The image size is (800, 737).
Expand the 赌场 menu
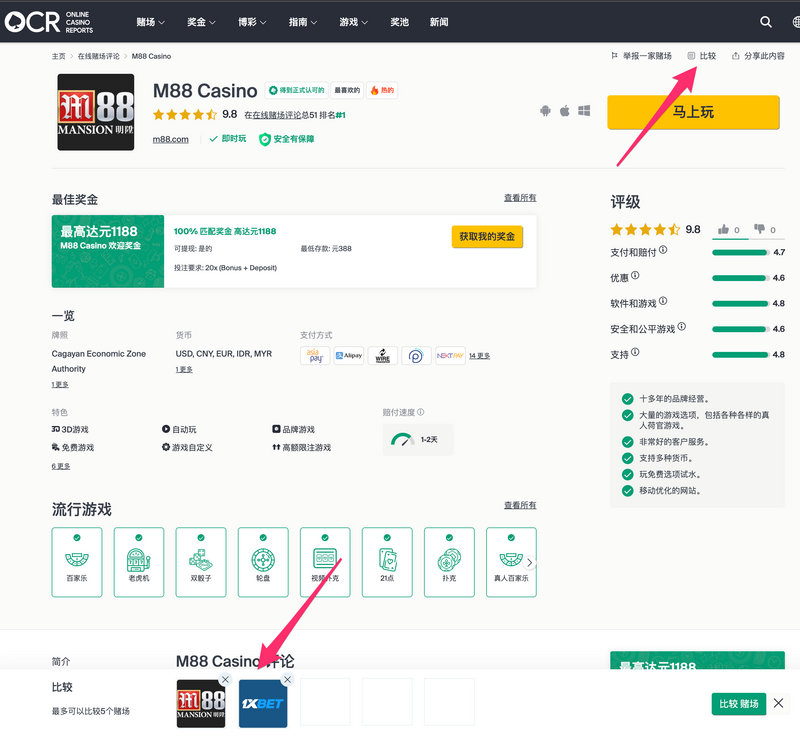(151, 22)
